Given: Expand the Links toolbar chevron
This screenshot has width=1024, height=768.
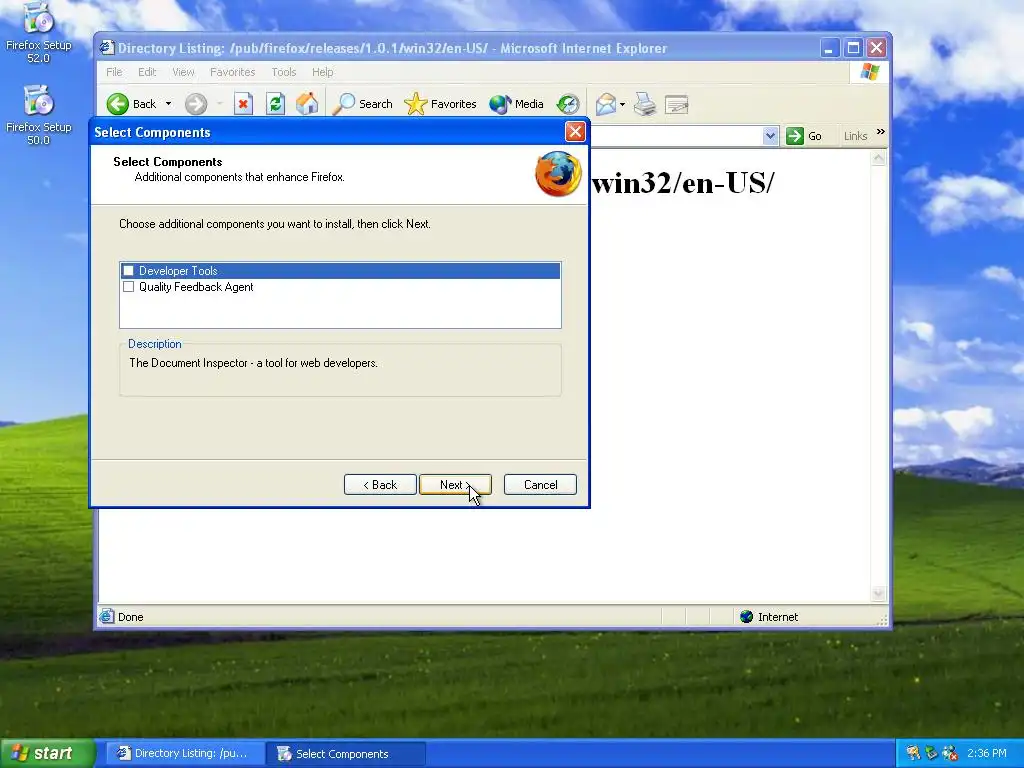Looking at the screenshot, I should point(880,132).
